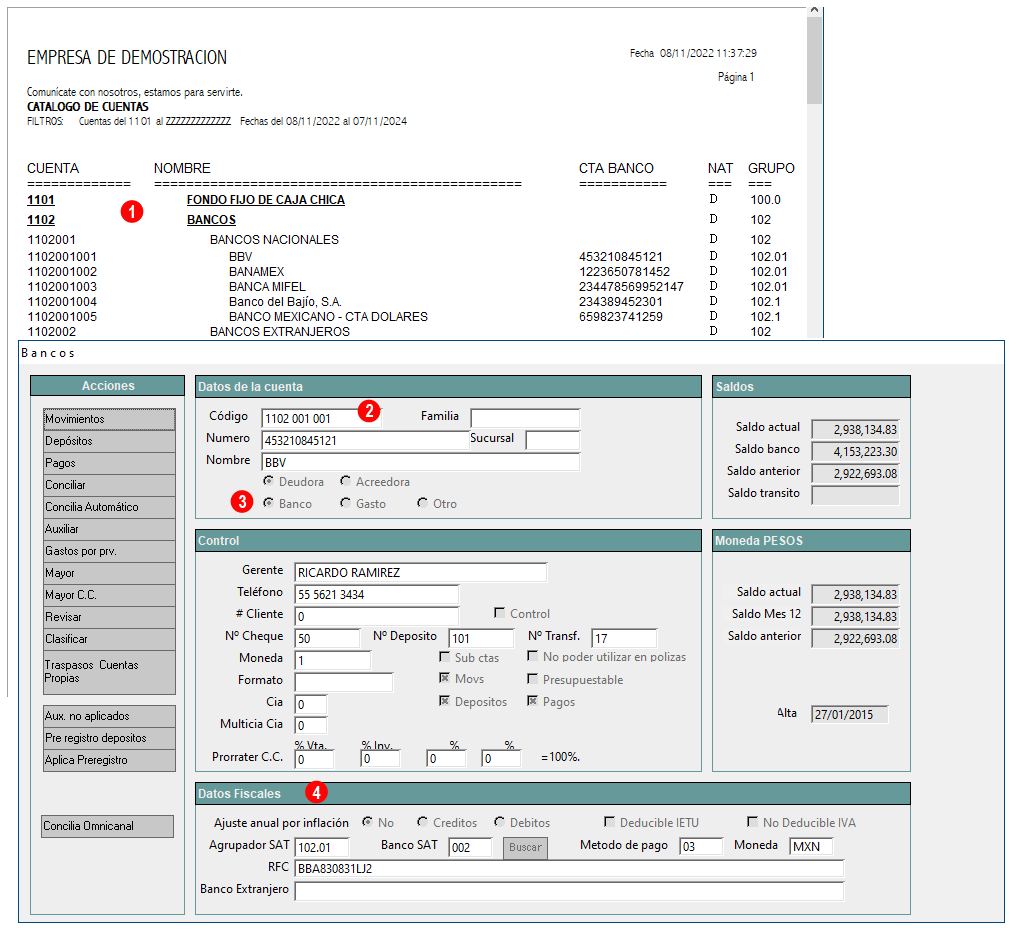Open account 1101 link in catalog
Viewport: 1011px width, 930px height.
coord(41,200)
